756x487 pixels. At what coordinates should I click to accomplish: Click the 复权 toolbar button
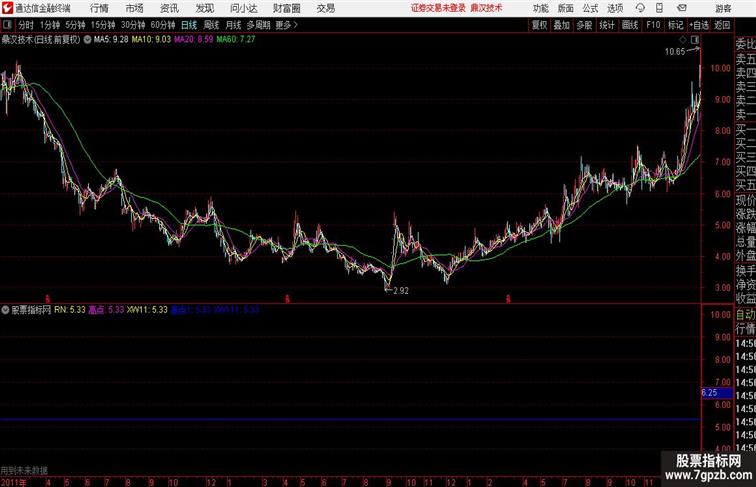point(540,25)
